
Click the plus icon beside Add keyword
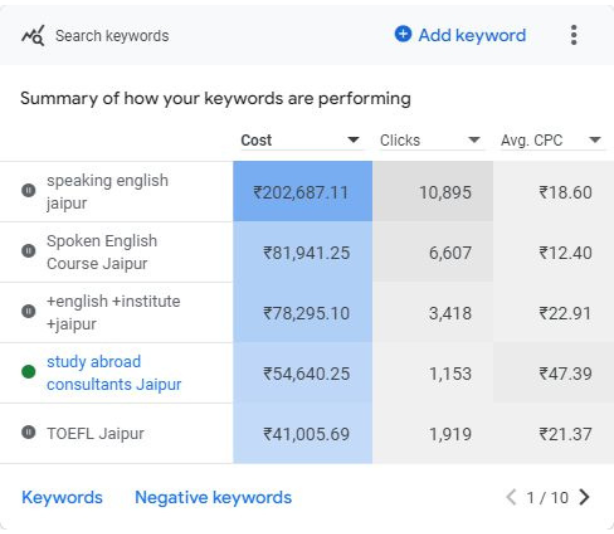pos(403,35)
